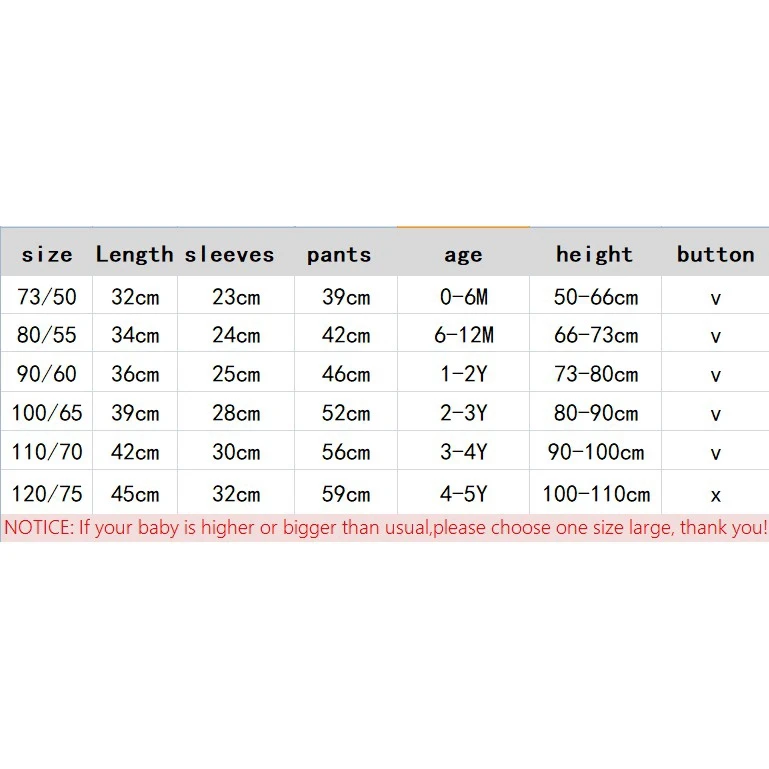Viewport: 769px width, 769px height.
Task: Select the 110/70 size cell
Action: click(47, 451)
